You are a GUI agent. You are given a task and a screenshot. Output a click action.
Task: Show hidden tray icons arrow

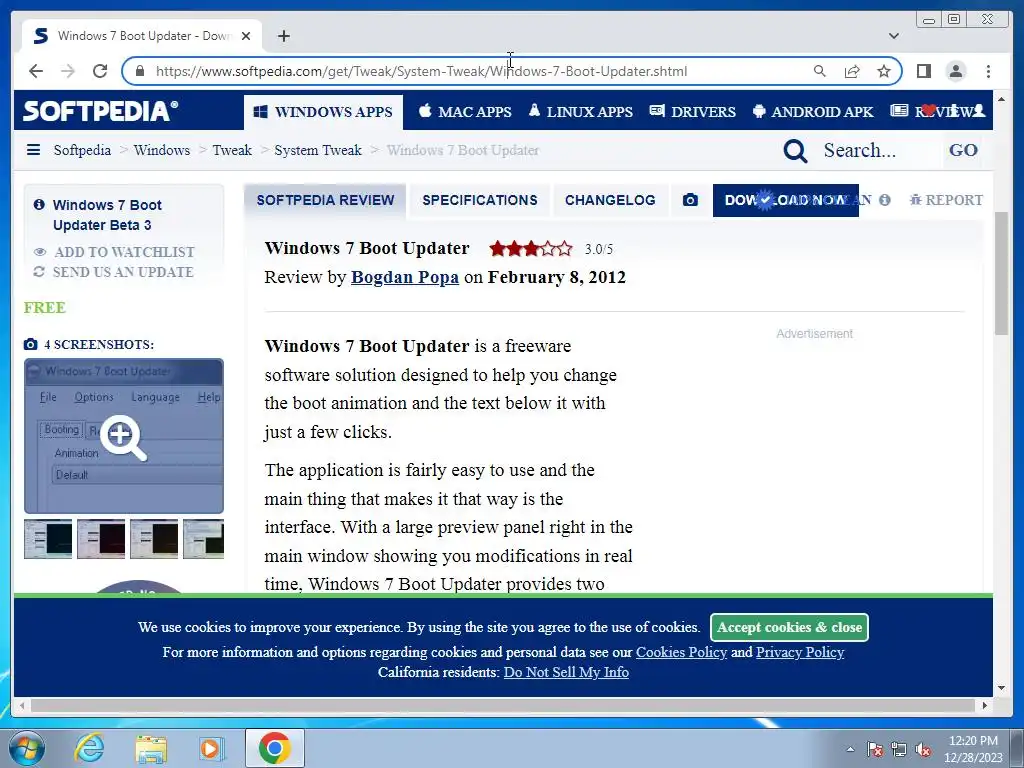[x=850, y=749]
